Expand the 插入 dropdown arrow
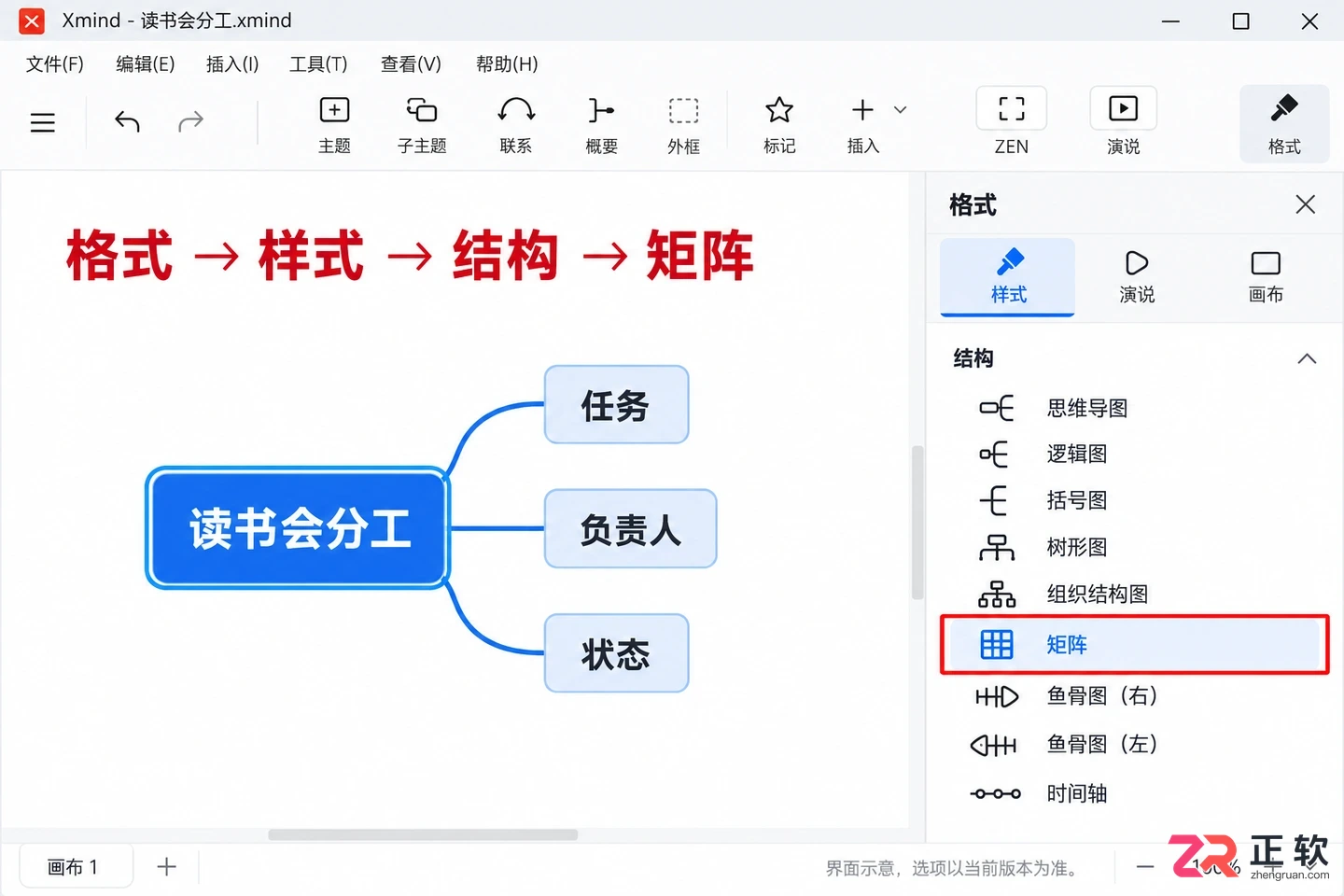The height and width of the screenshot is (896, 1344). [900, 110]
